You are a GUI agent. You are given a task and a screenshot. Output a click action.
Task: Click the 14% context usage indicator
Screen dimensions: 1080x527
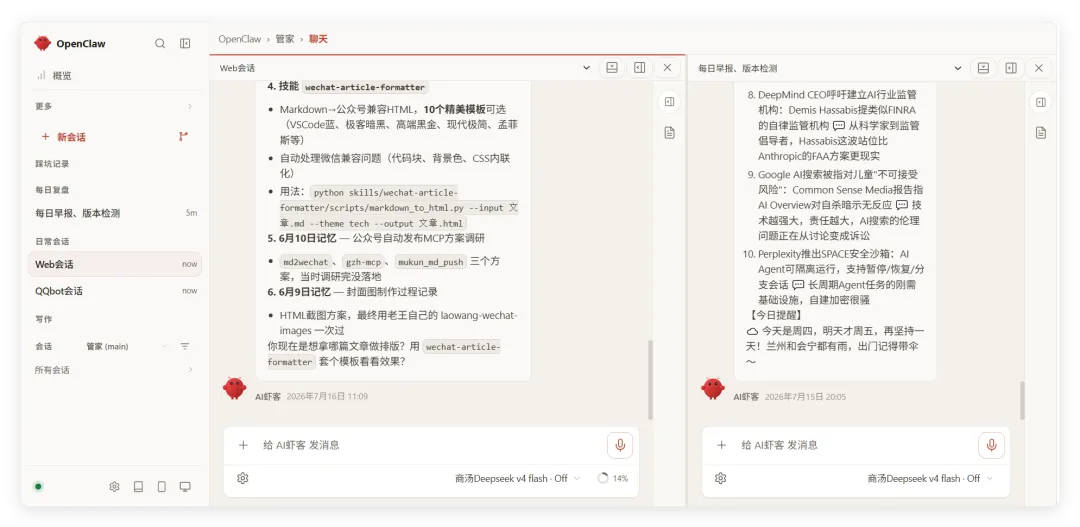coord(612,478)
